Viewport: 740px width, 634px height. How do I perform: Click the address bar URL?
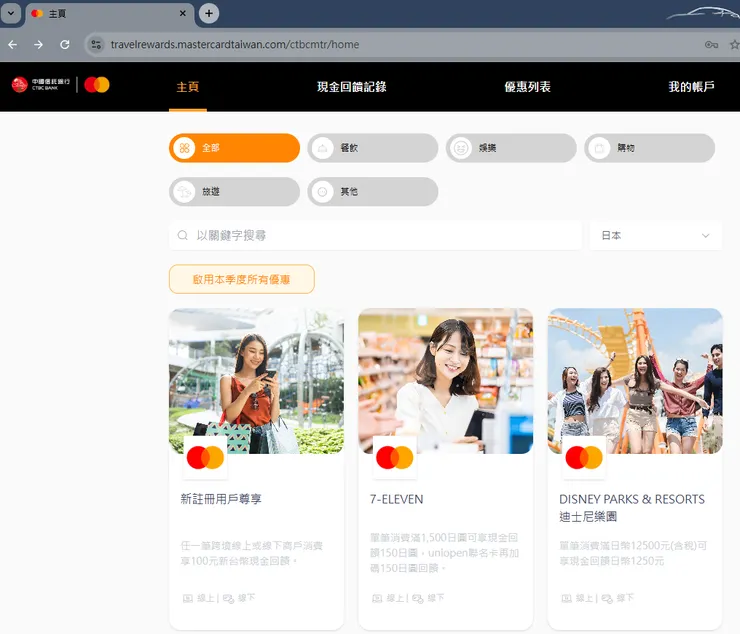[235, 44]
